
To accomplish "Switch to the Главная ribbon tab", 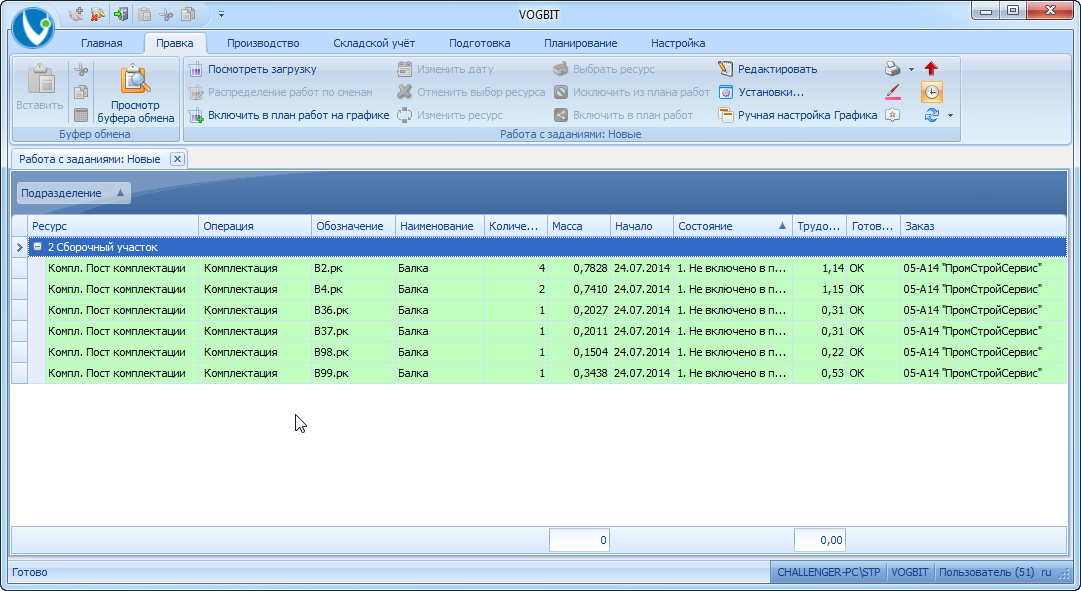I will point(101,43).
